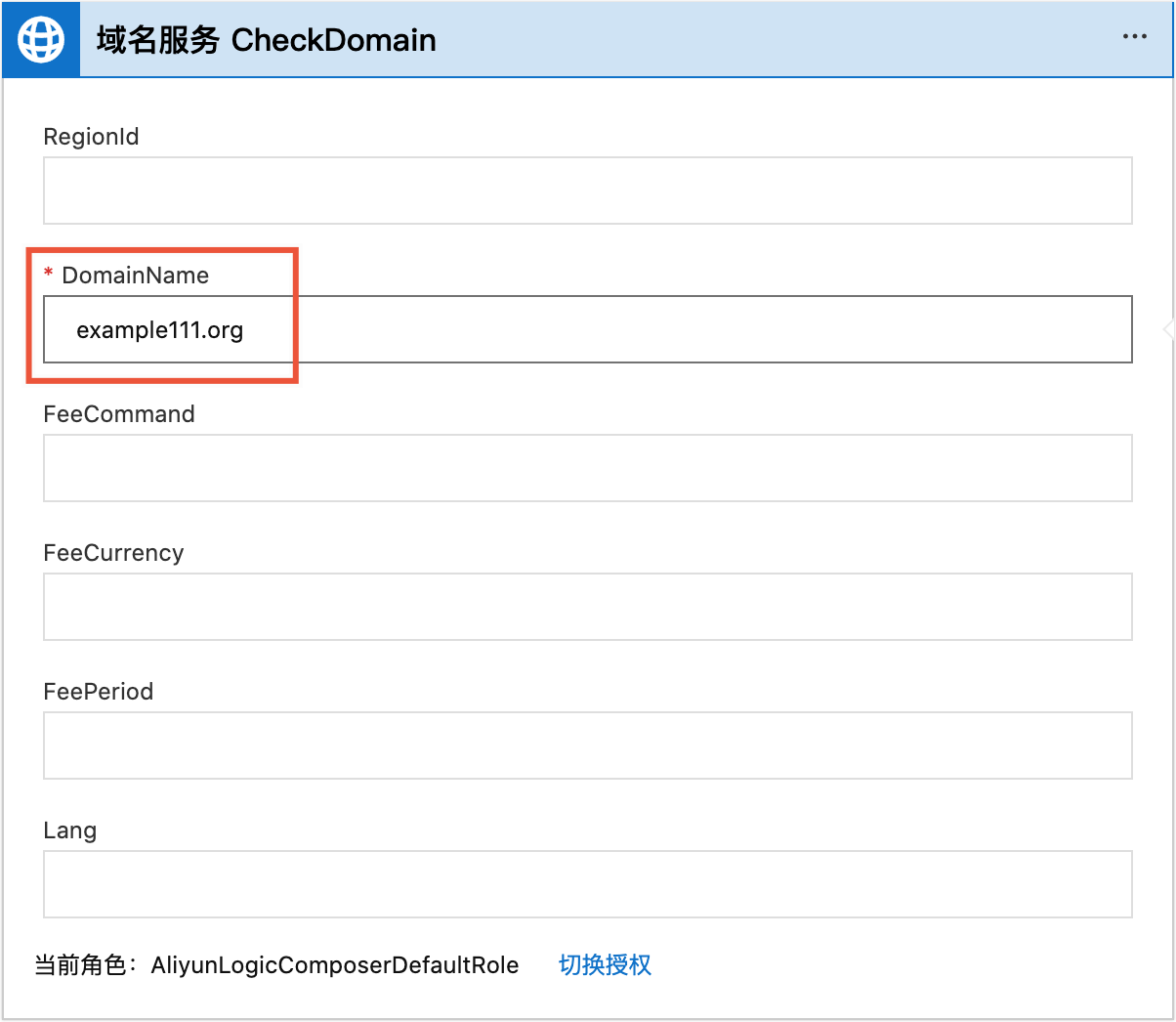Click the DomainName field containing example111.org
The image size is (1176, 1022).
pyautogui.click(x=587, y=329)
